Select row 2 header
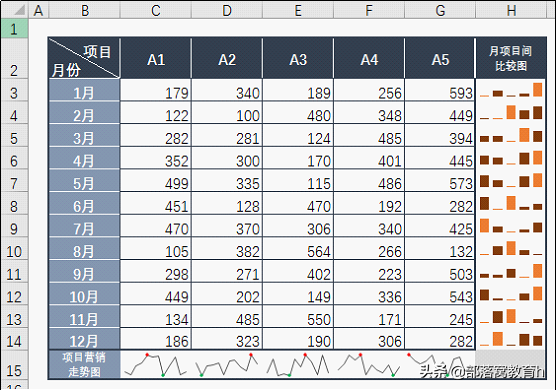 click(14, 58)
